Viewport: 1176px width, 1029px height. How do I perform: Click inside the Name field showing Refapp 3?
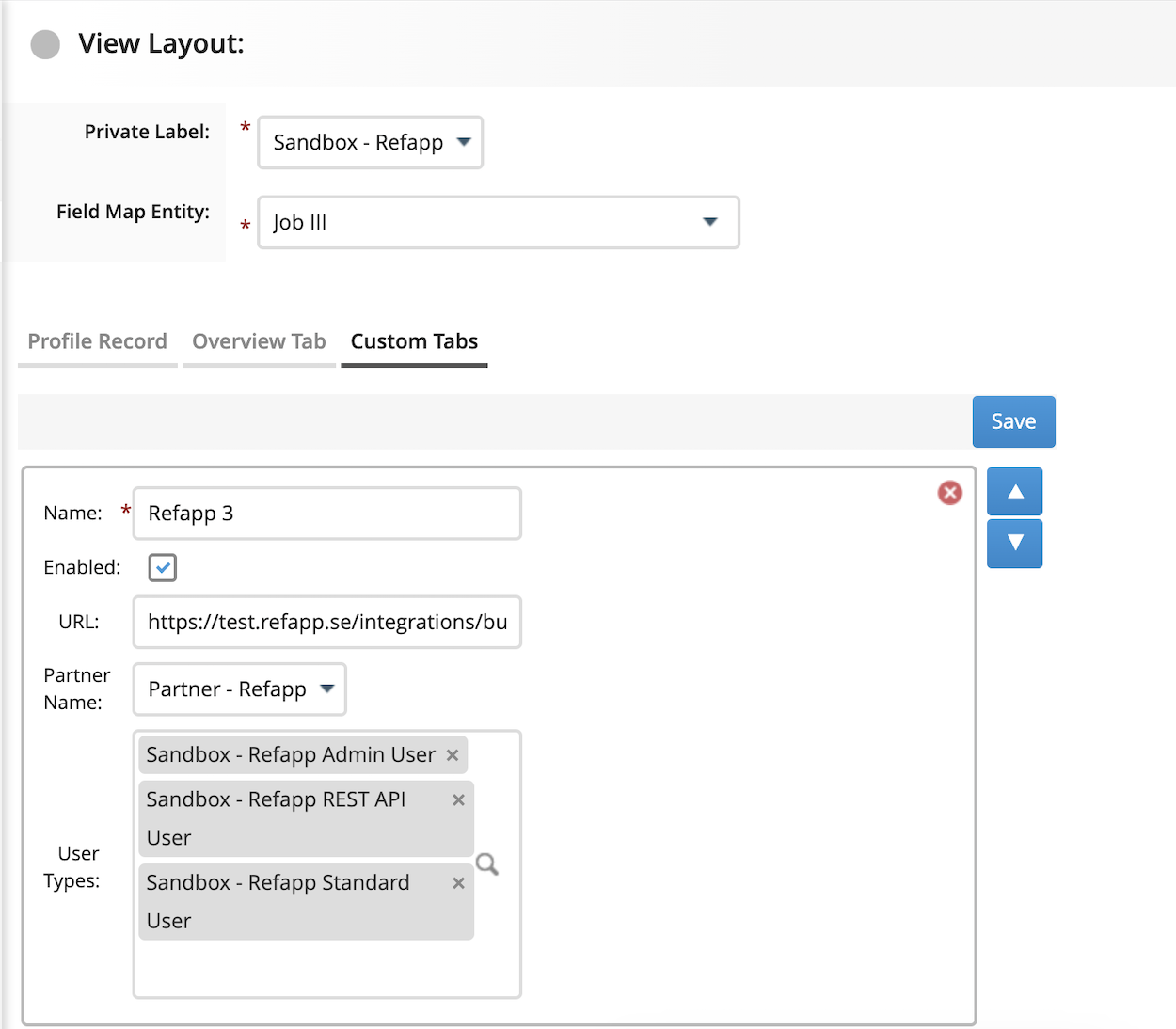tap(326, 514)
